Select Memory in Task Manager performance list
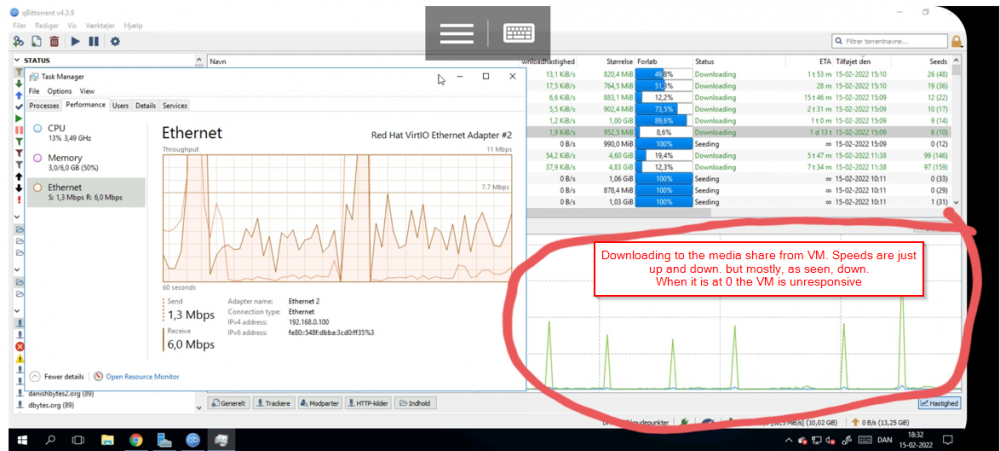 pyautogui.click(x=86, y=162)
